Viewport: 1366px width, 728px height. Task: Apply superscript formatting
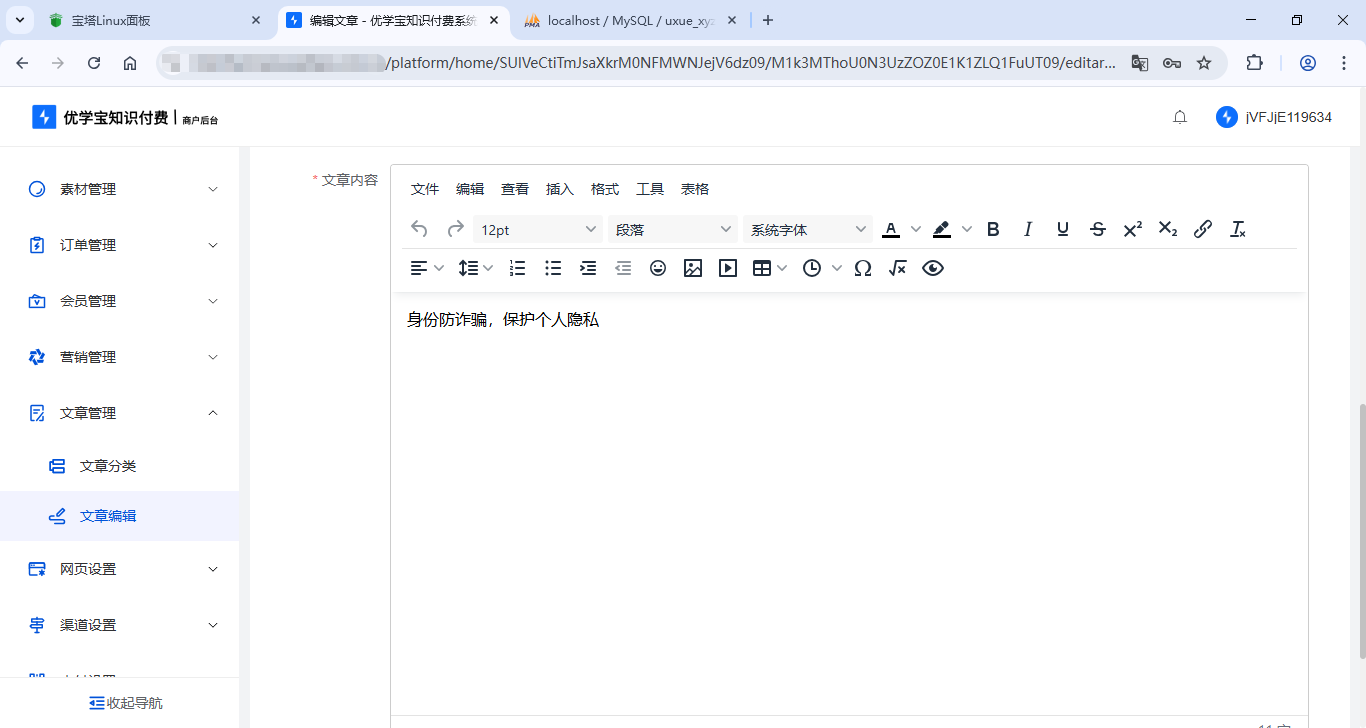(x=1132, y=229)
